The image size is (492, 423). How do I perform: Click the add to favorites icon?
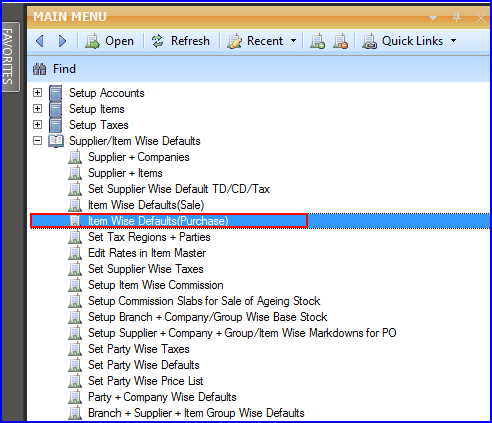tap(317, 41)
